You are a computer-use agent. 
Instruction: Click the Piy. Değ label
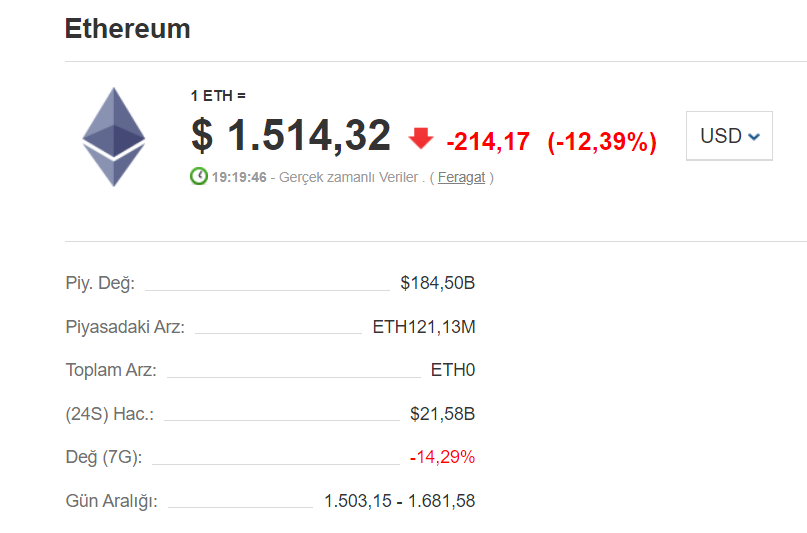(100, 283)
